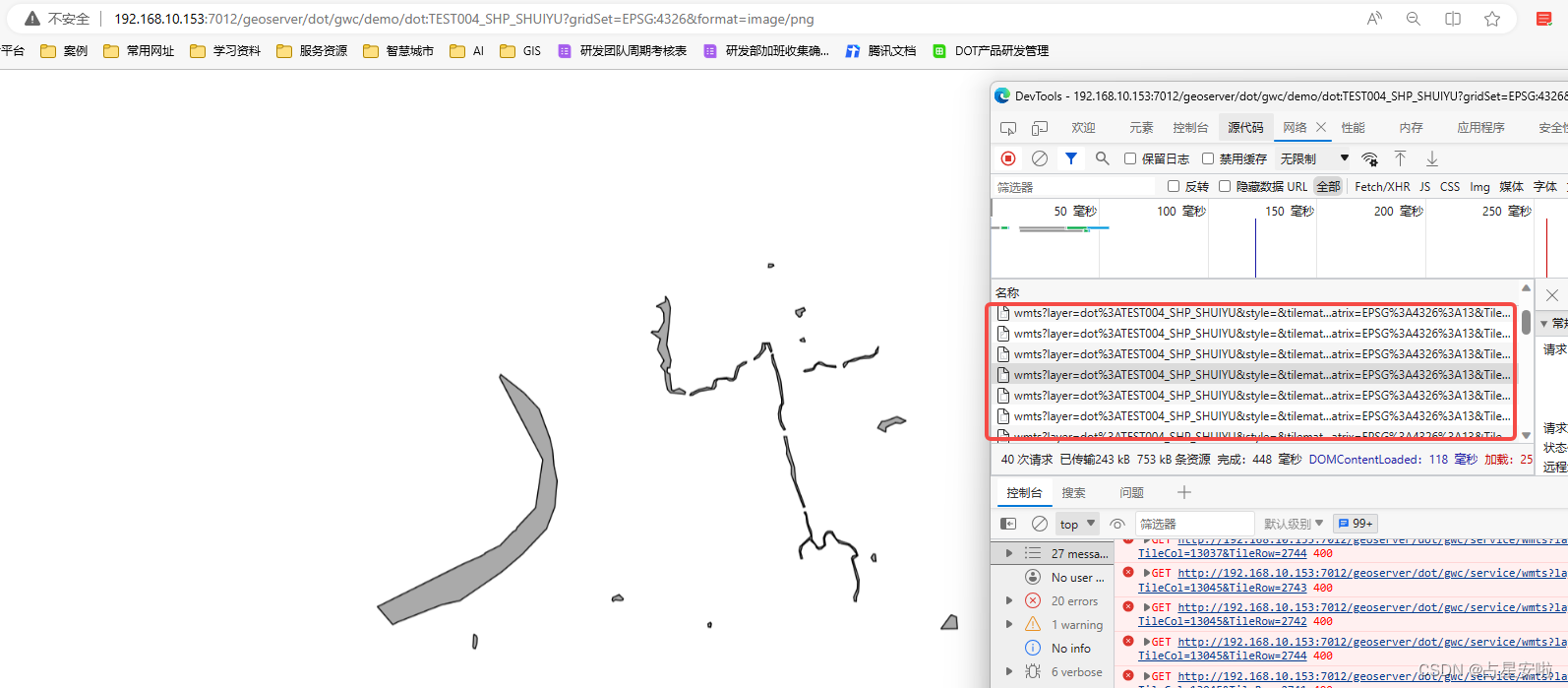Switch to the 内存 DevTools tab
This screenshot has width=1568, height=688.
[1411, 128]
